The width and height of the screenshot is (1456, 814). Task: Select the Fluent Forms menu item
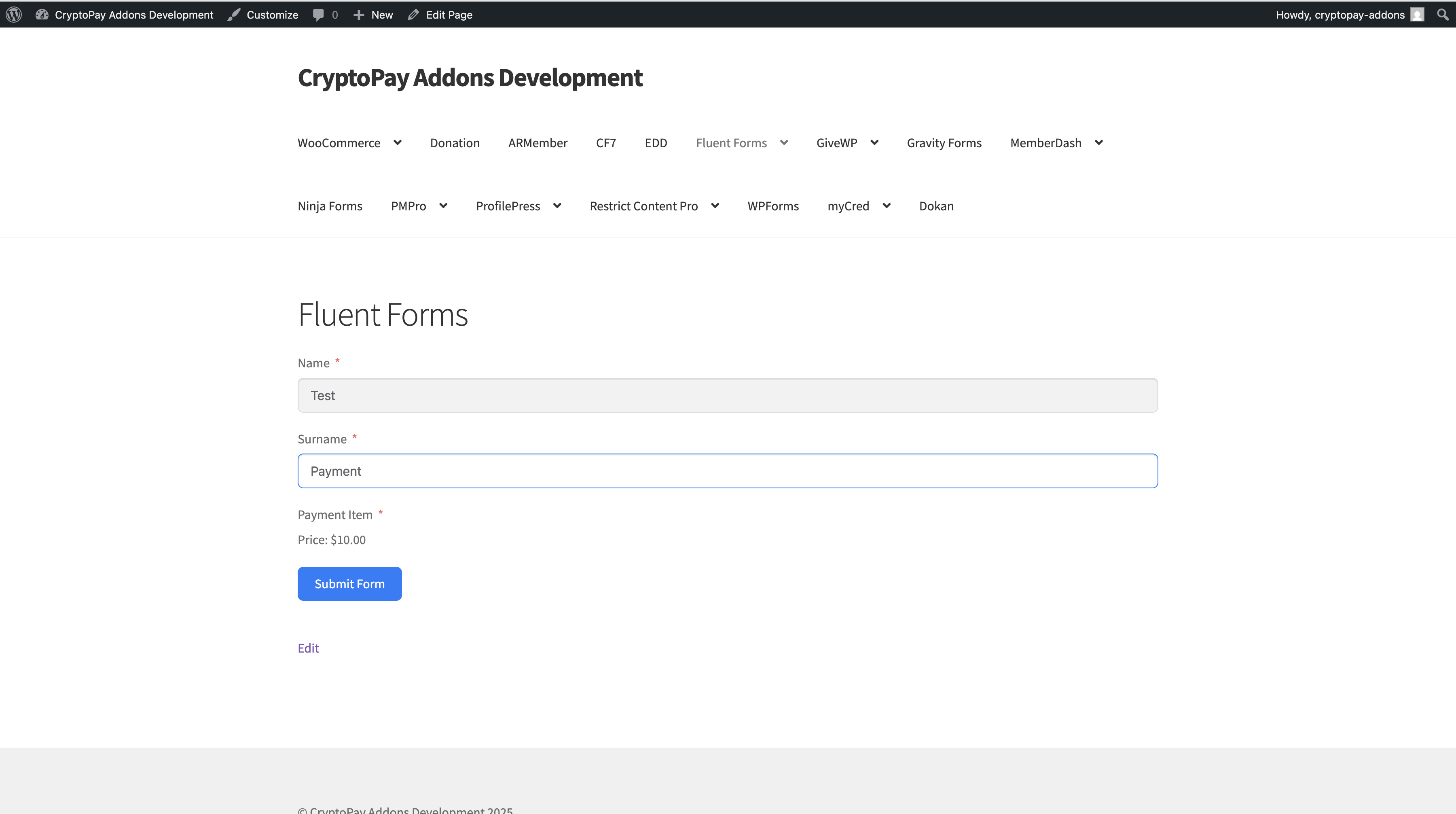(x=731, y=143)
